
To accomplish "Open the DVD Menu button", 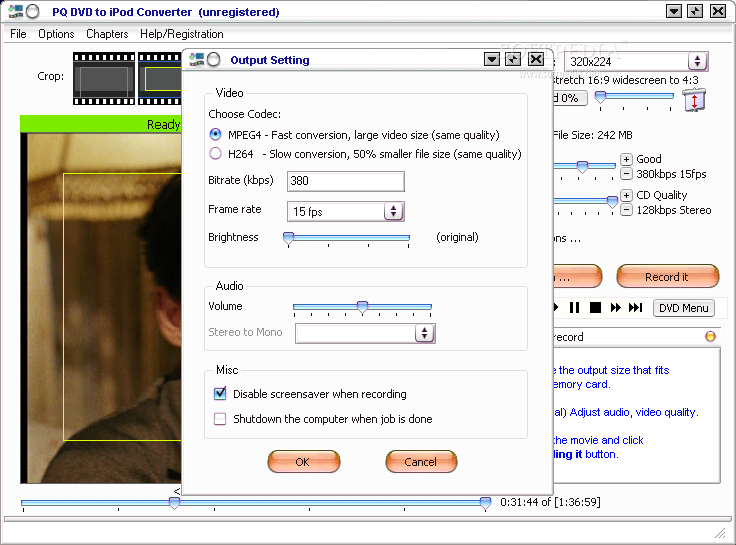I will pyautogui.click(x=683, y=308).
